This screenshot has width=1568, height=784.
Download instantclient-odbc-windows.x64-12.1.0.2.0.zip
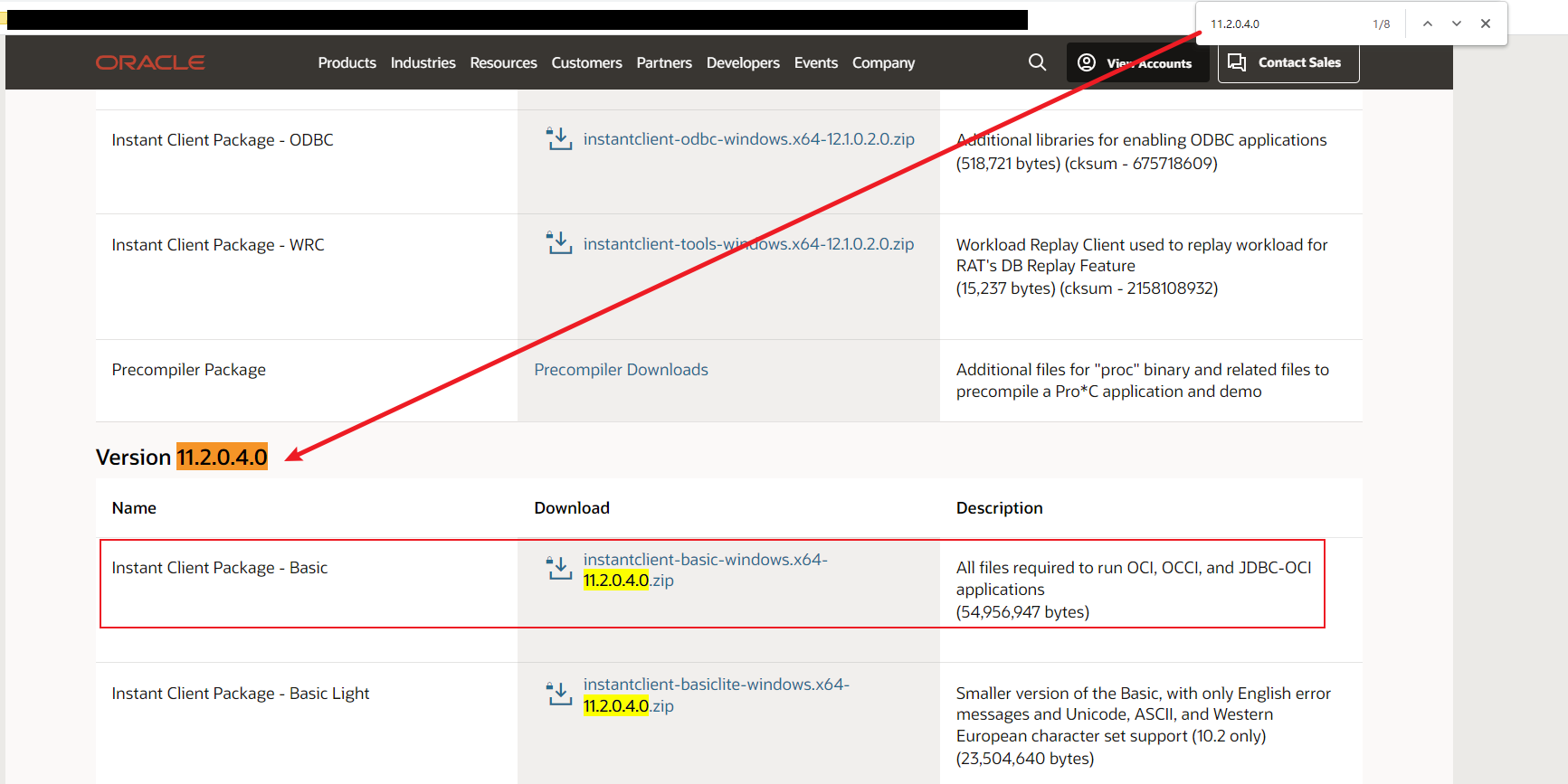click(x=749, y=139)
